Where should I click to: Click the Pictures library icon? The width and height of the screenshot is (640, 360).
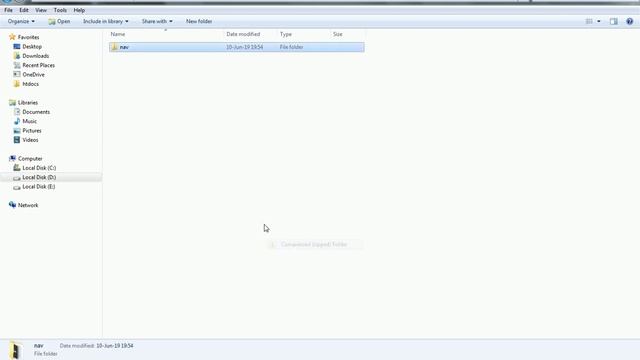click(17, 131)
